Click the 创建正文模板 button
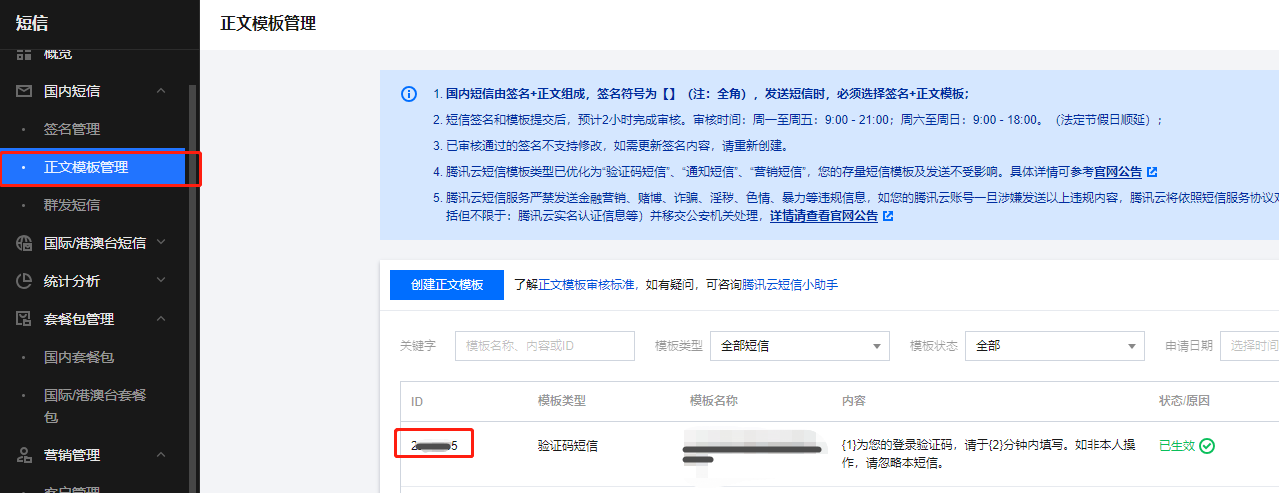 tap(446, 285)
